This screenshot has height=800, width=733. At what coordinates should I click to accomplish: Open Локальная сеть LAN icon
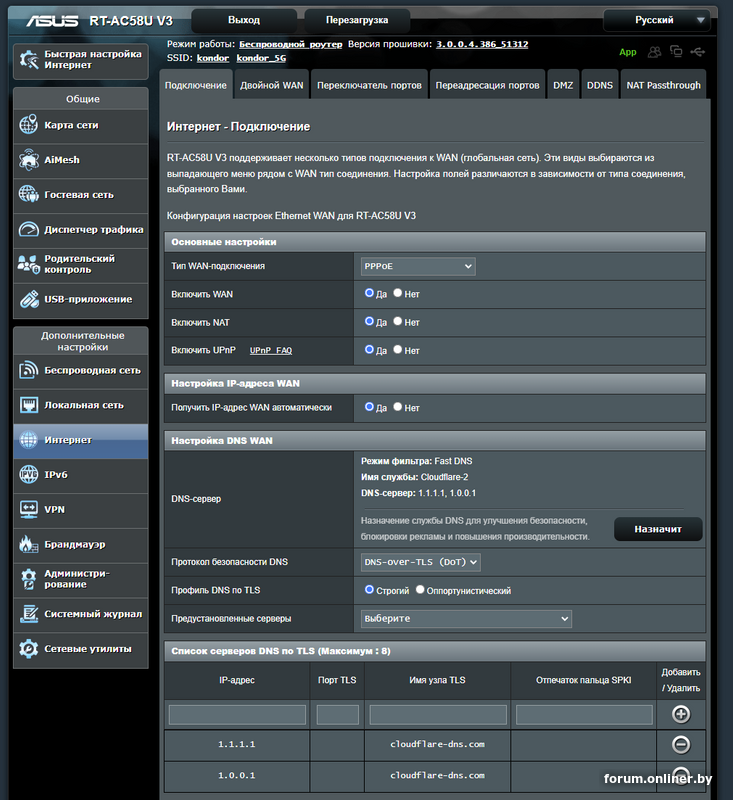[29, 405]
